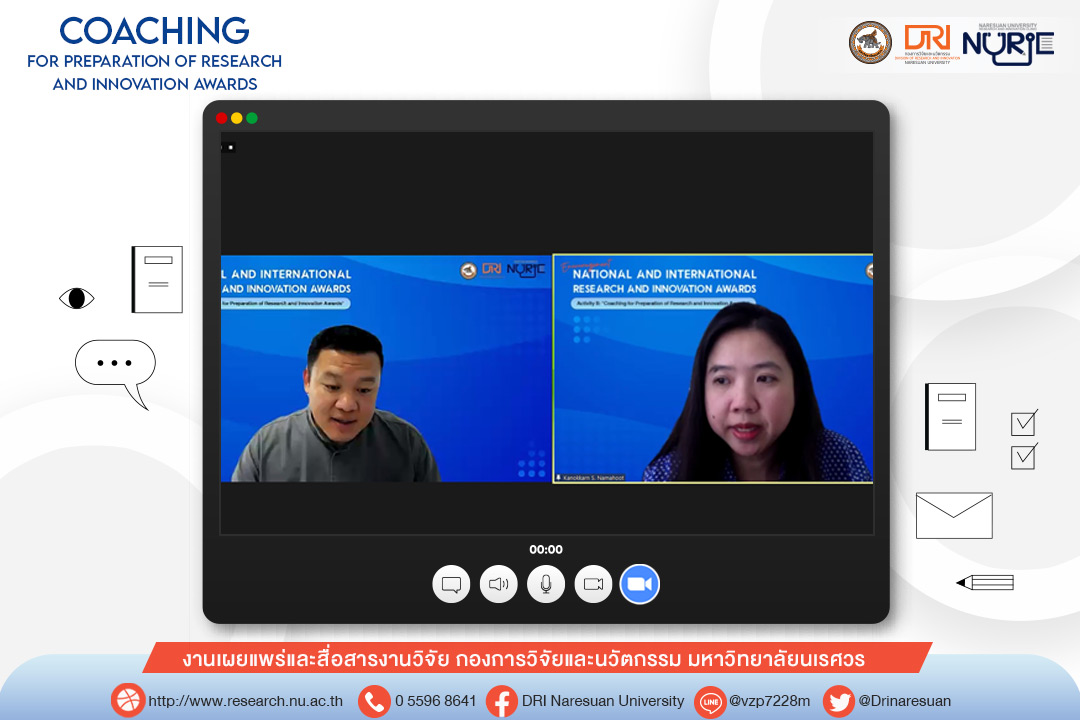Click the lower checked checkbox on right

tap(1024, 456)
